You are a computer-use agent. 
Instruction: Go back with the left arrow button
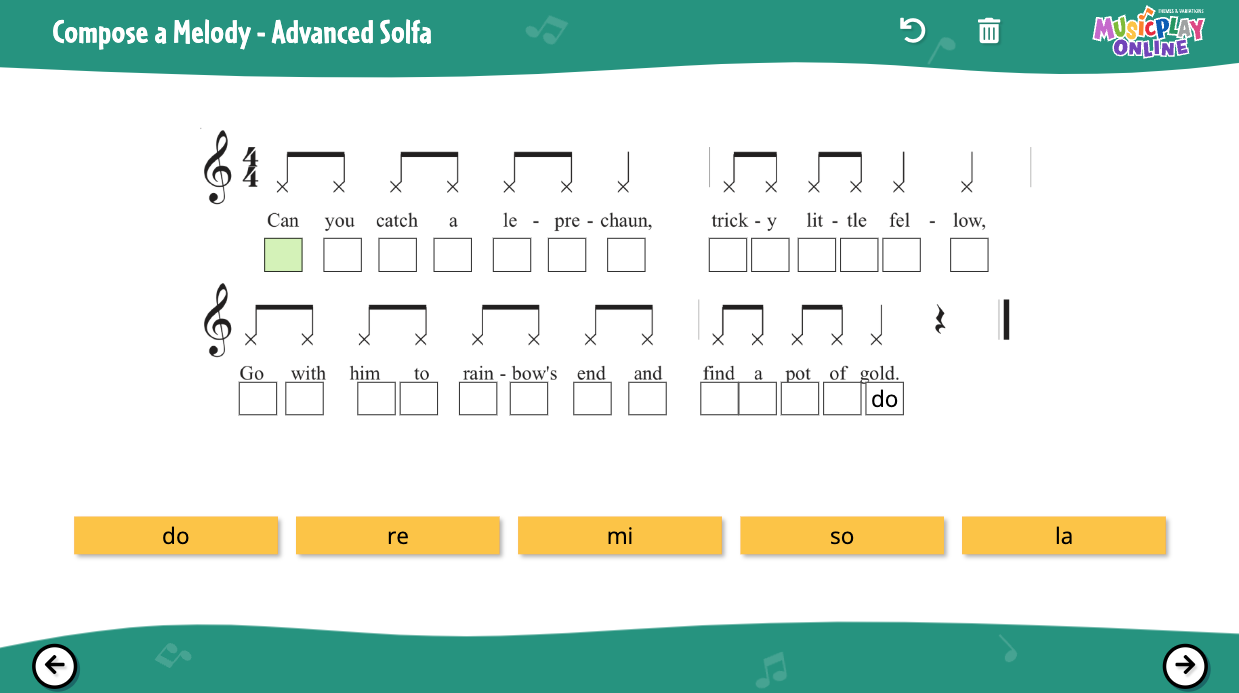pyautogui.click(x=55, y=665)
